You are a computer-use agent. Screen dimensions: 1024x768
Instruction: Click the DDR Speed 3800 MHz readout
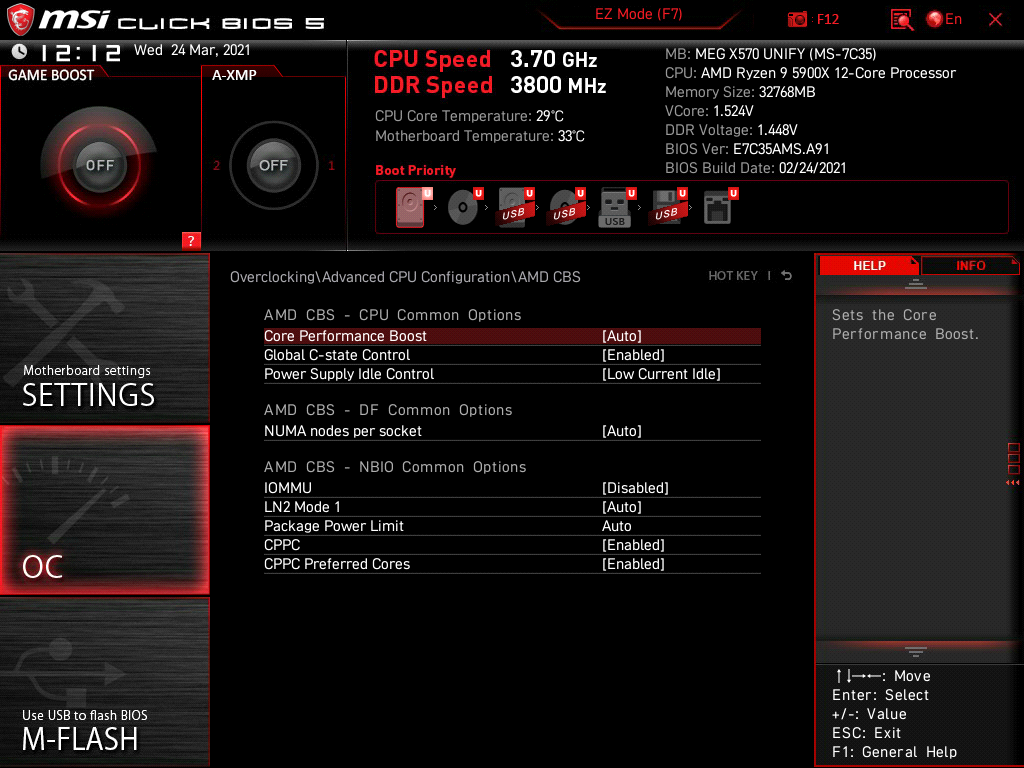490,85
